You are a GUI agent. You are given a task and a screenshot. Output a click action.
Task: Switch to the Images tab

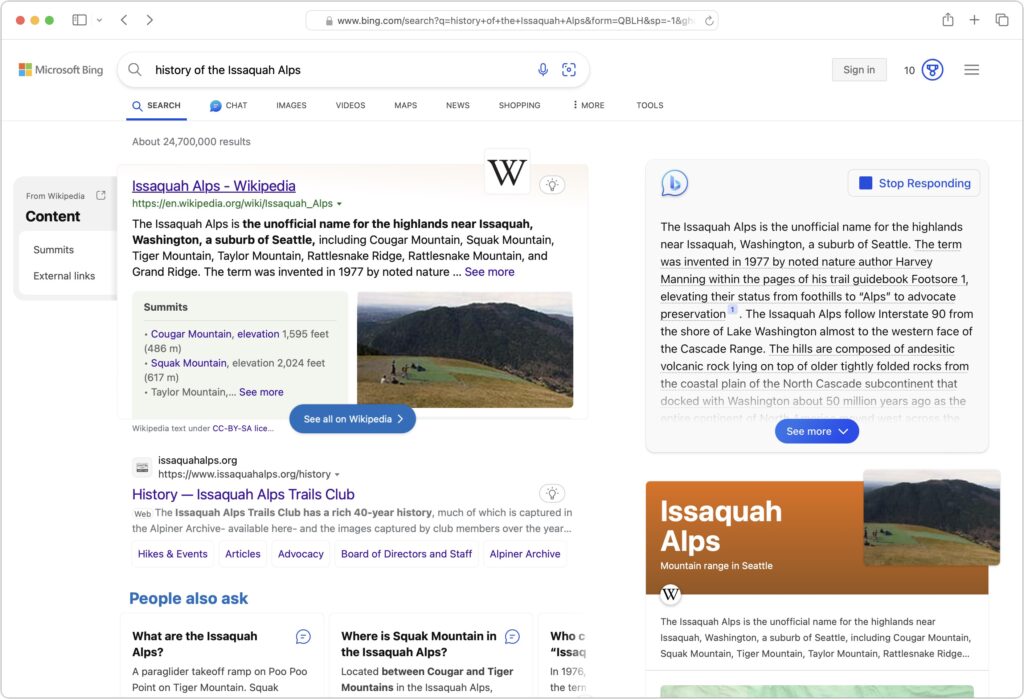pos(291,105)
